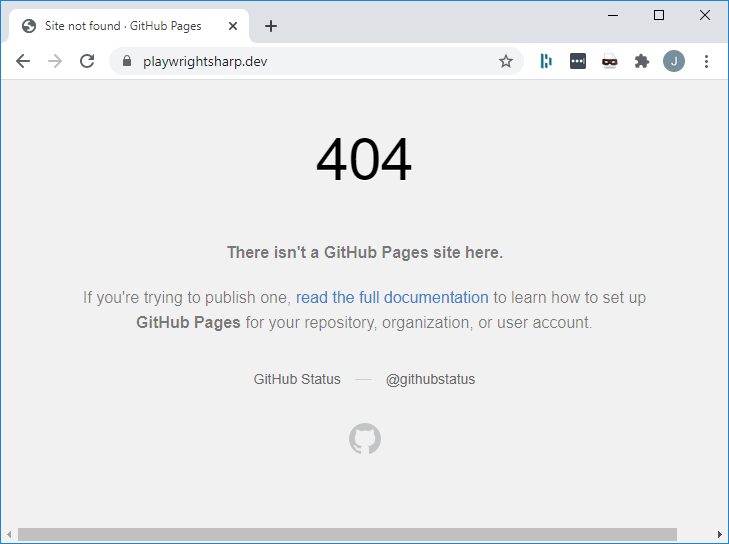Open a new tab with plus button

(271, 26)
